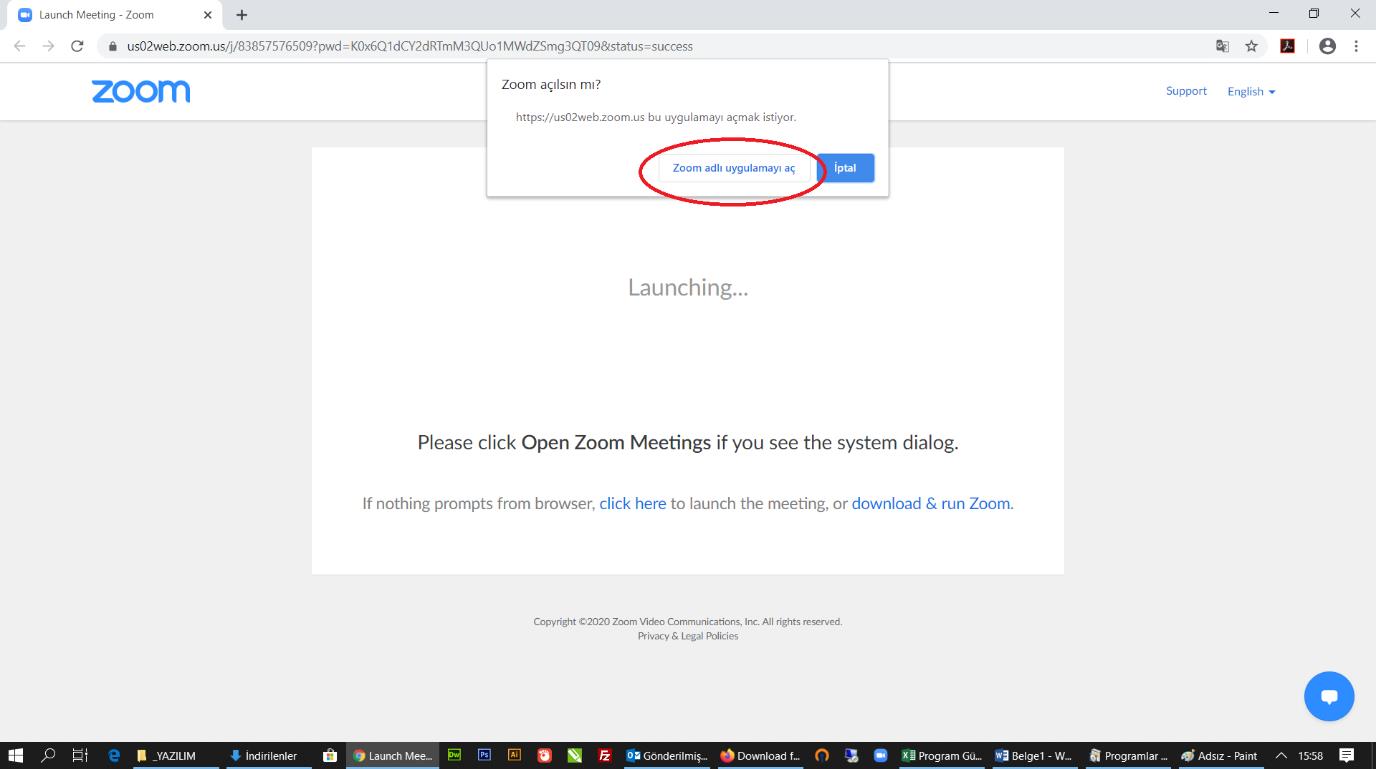Image resolution: width=1376 pixels, height=769 pixels.
Task: Open the Zoom app icon in the taskbar
Action: (881, 756)
